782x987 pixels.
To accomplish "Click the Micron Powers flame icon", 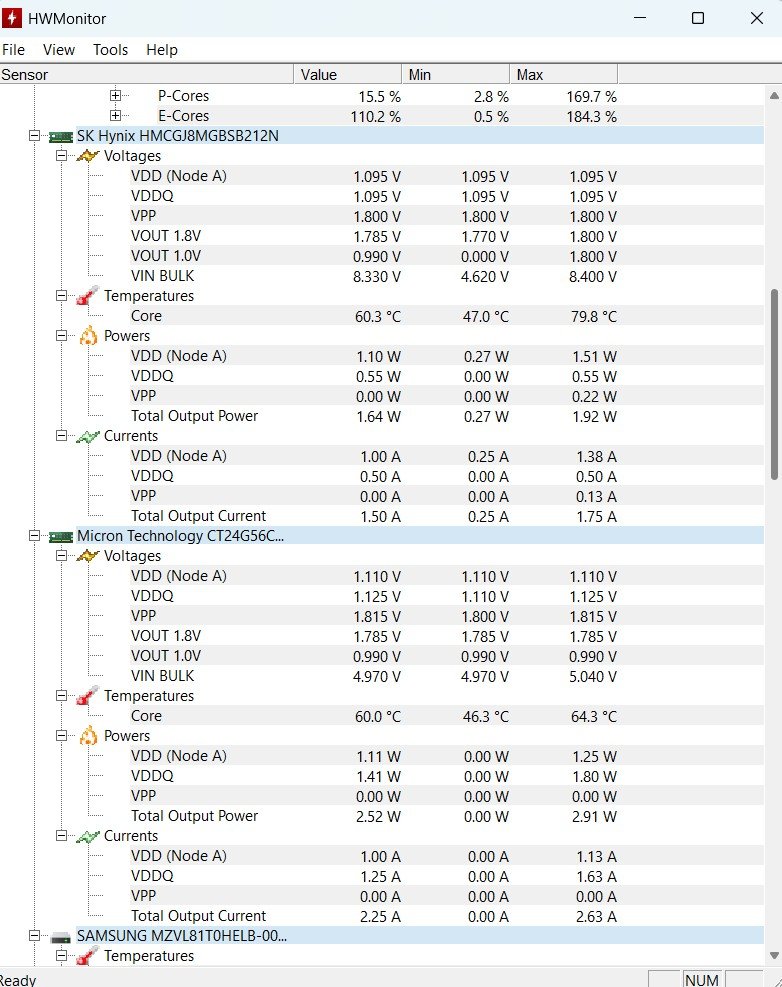I will click(x=88, y=736).
